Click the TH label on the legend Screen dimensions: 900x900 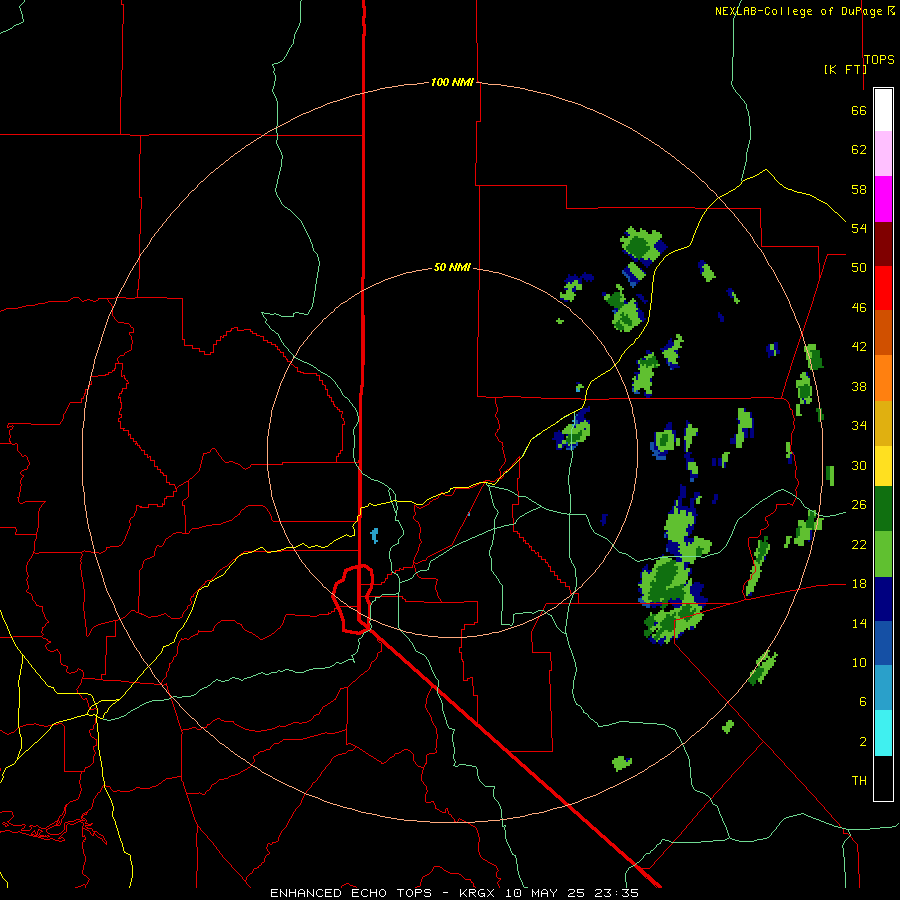(859, 781)
